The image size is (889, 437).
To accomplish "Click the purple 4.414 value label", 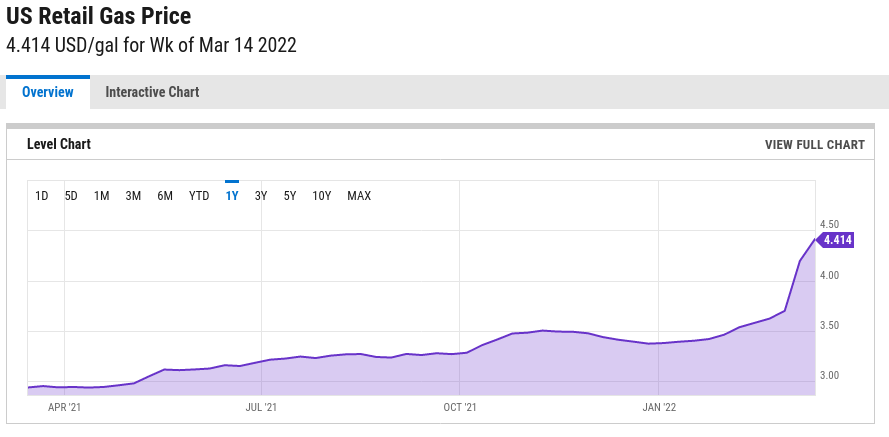I will (x=835, y=240).
